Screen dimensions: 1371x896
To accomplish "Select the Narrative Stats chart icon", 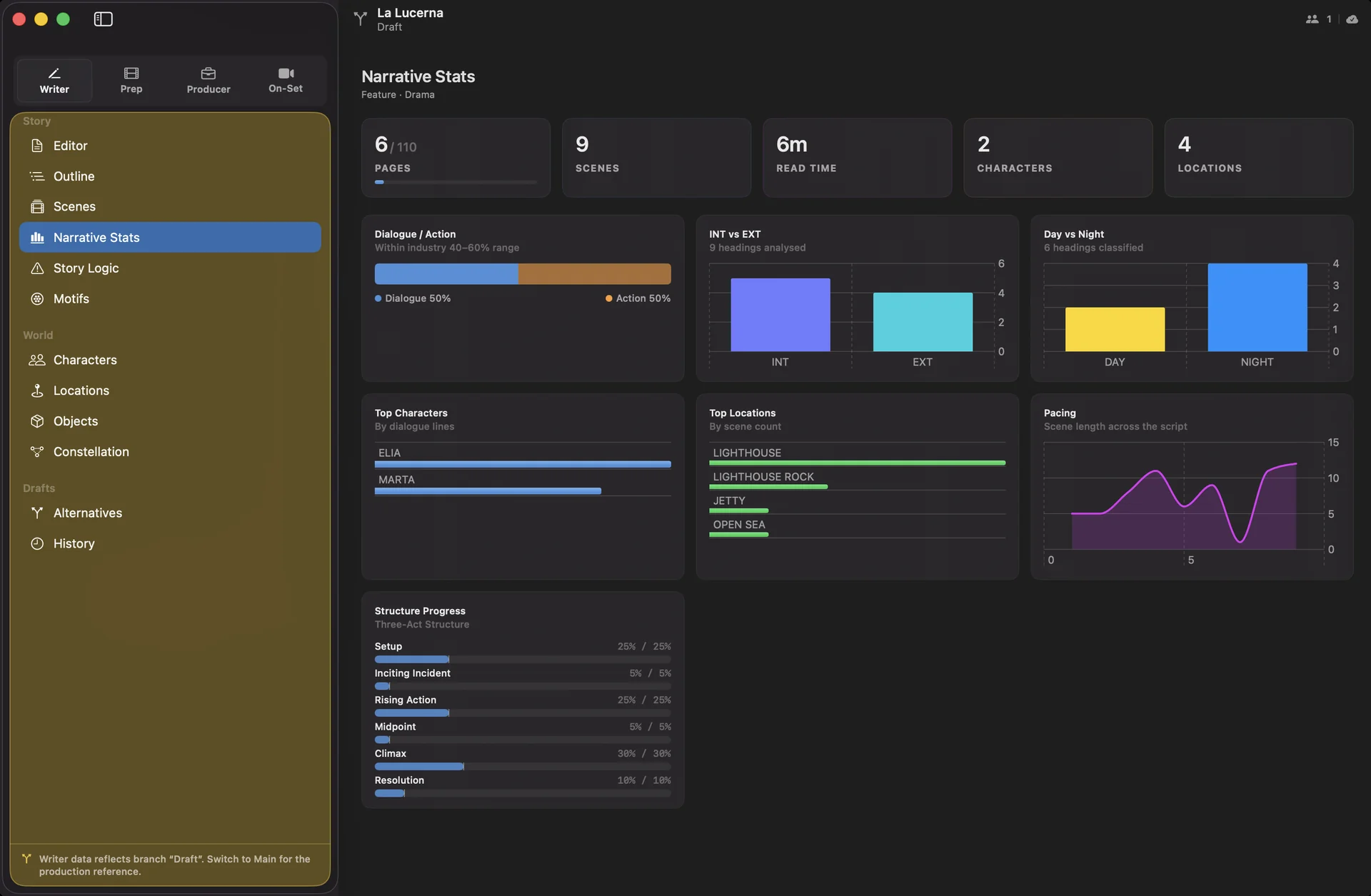I will [37, 238].
